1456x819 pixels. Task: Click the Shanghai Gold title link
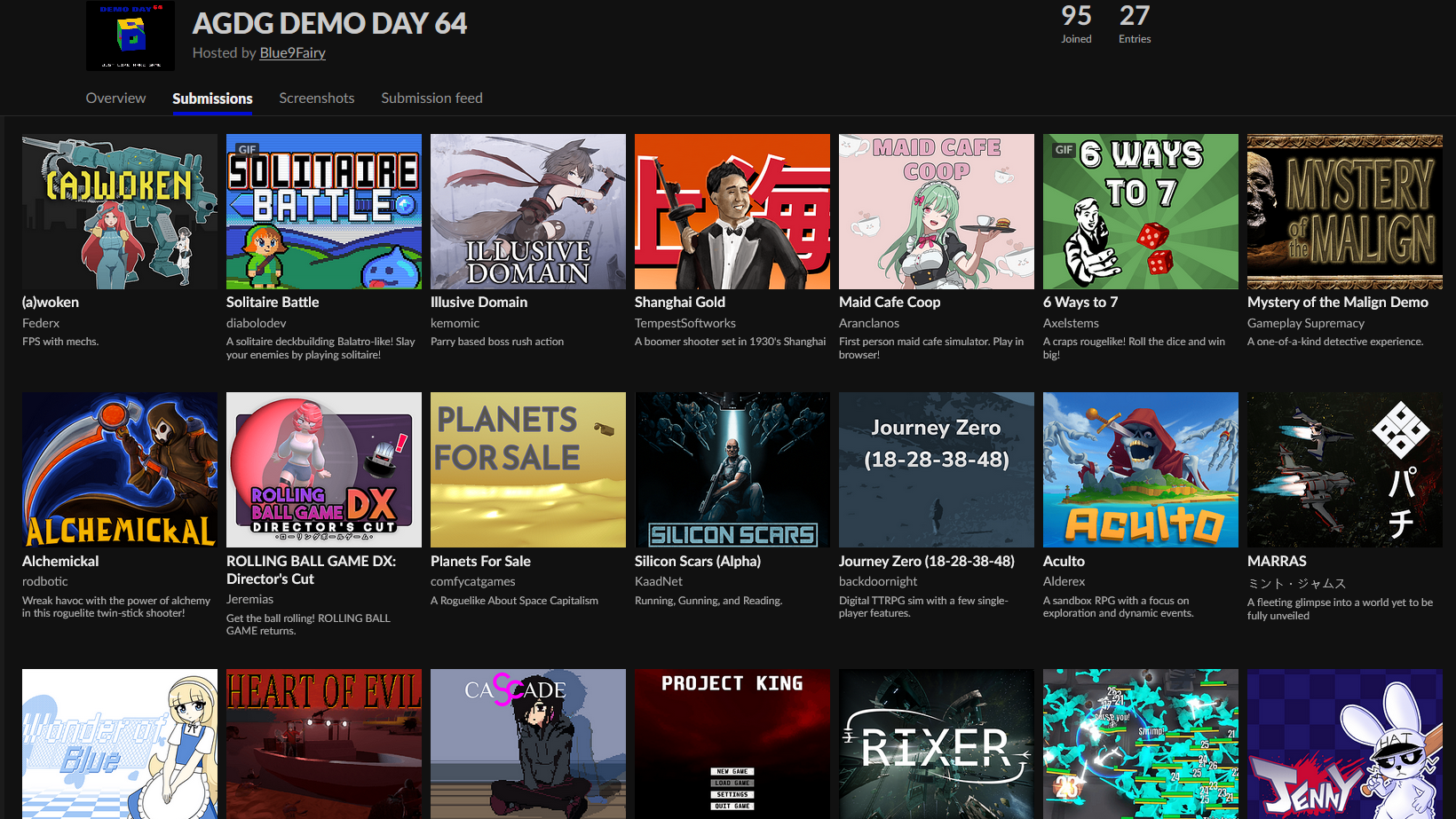(x=680, y=303)
